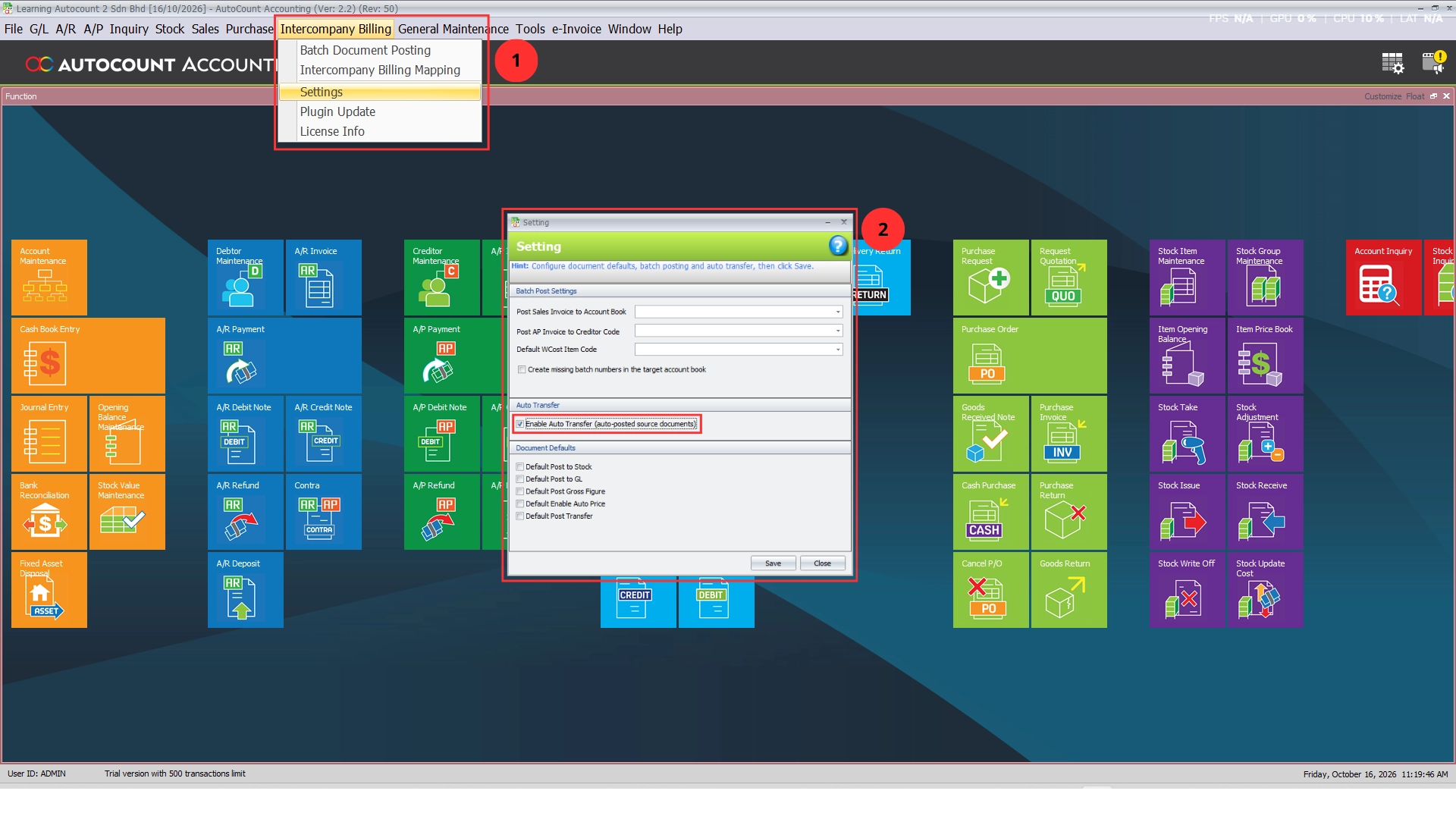Open the Stock Write Off tile

coord(1188,590)
